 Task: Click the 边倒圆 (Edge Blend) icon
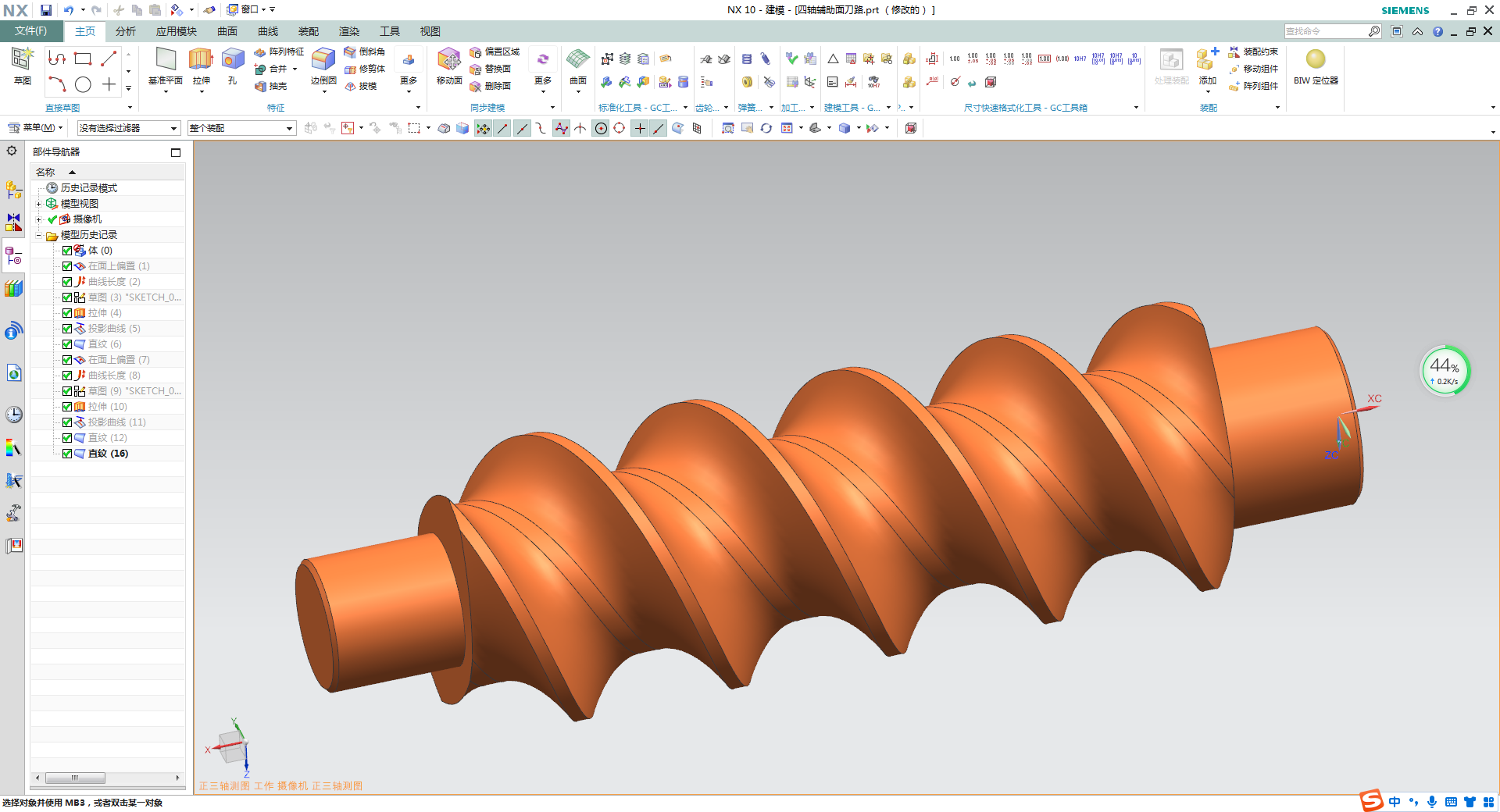point(323,60)
